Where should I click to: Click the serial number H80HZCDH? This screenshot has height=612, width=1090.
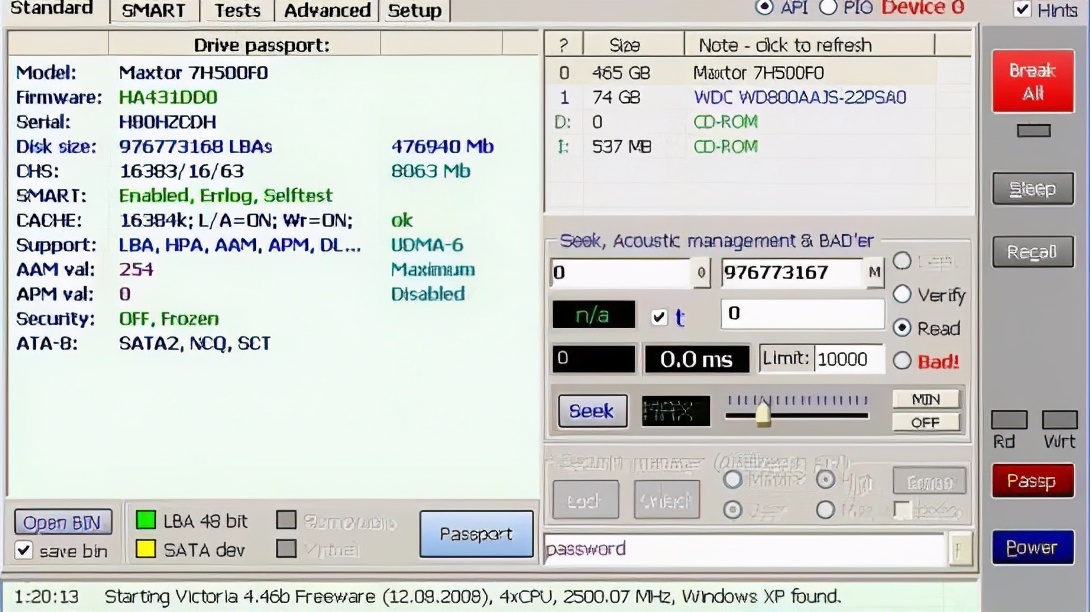[168, 122]
